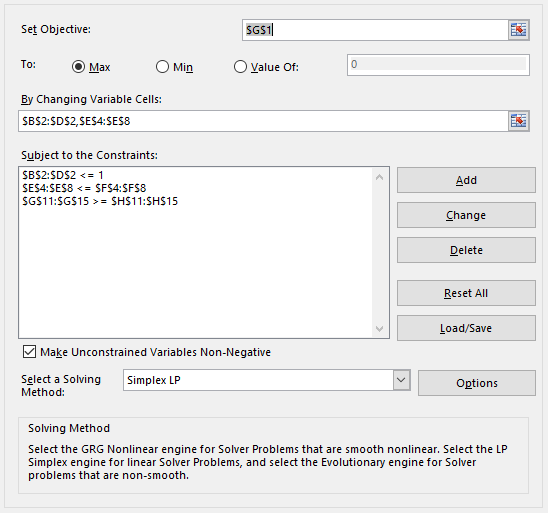The height and width of the screenshot is (513, 548).
Task: Click the Reset All button
Action: (466, 293)
